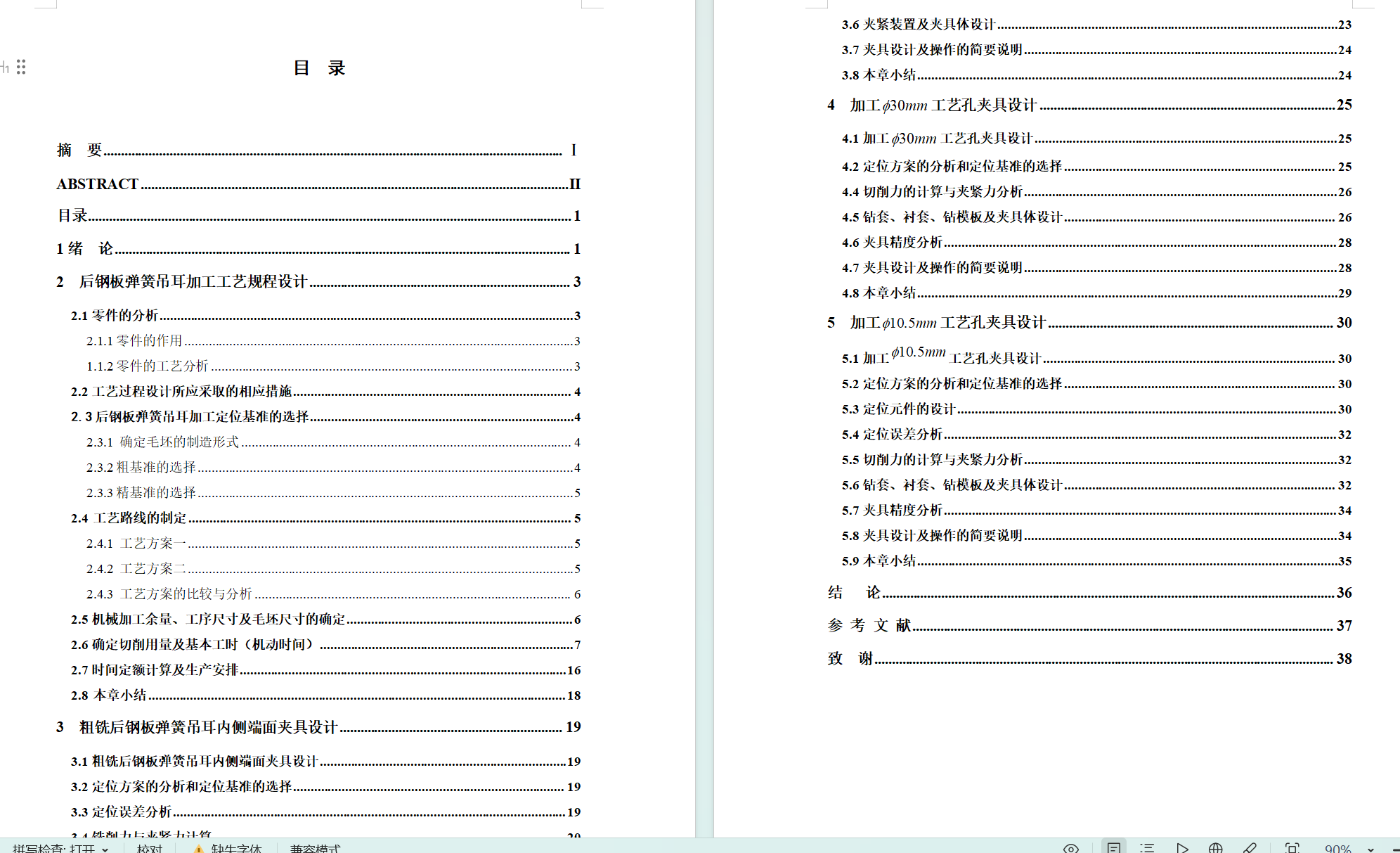Click 5.7 夹具精度分析 entry
Image resolution: width=1400 pixels, height=853 pixels.
[x=1096, y=510]
